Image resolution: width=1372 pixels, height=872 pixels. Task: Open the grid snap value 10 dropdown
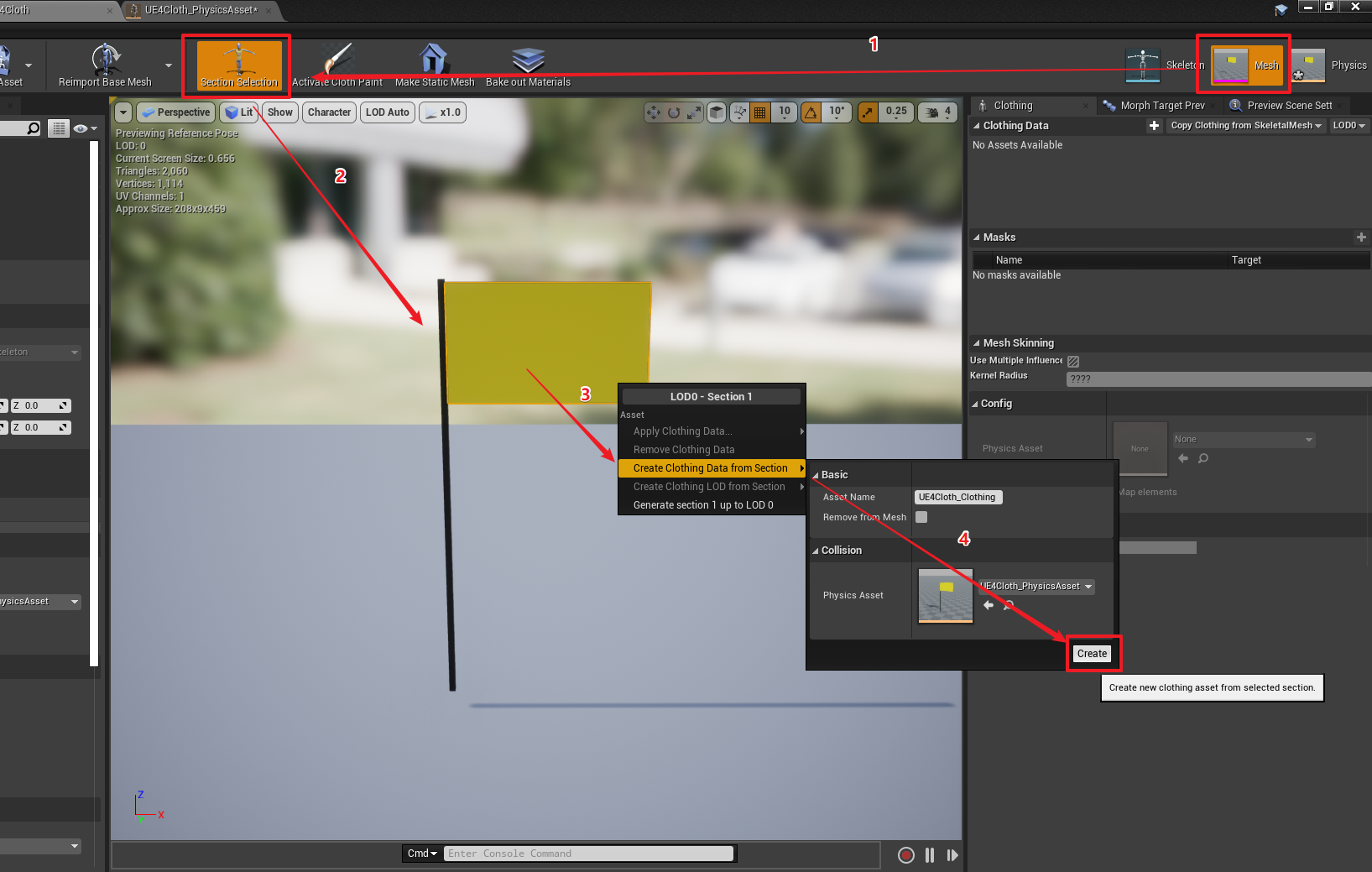click(785, 112)
